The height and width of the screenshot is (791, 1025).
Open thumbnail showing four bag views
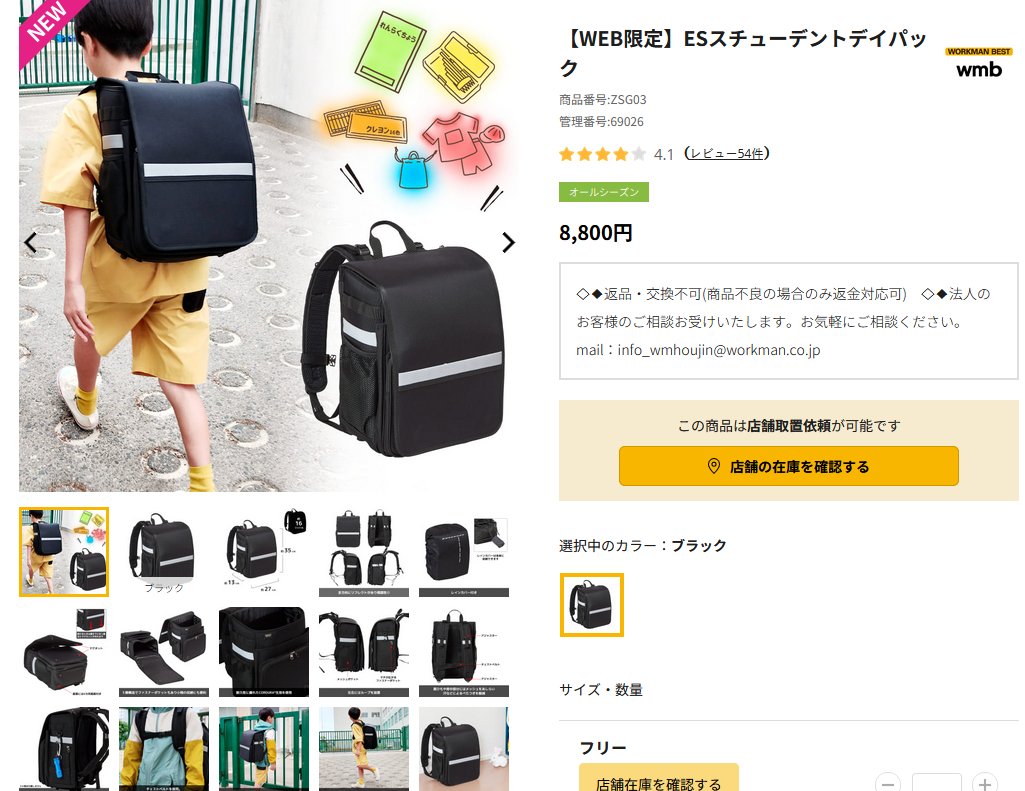point(364,552)
